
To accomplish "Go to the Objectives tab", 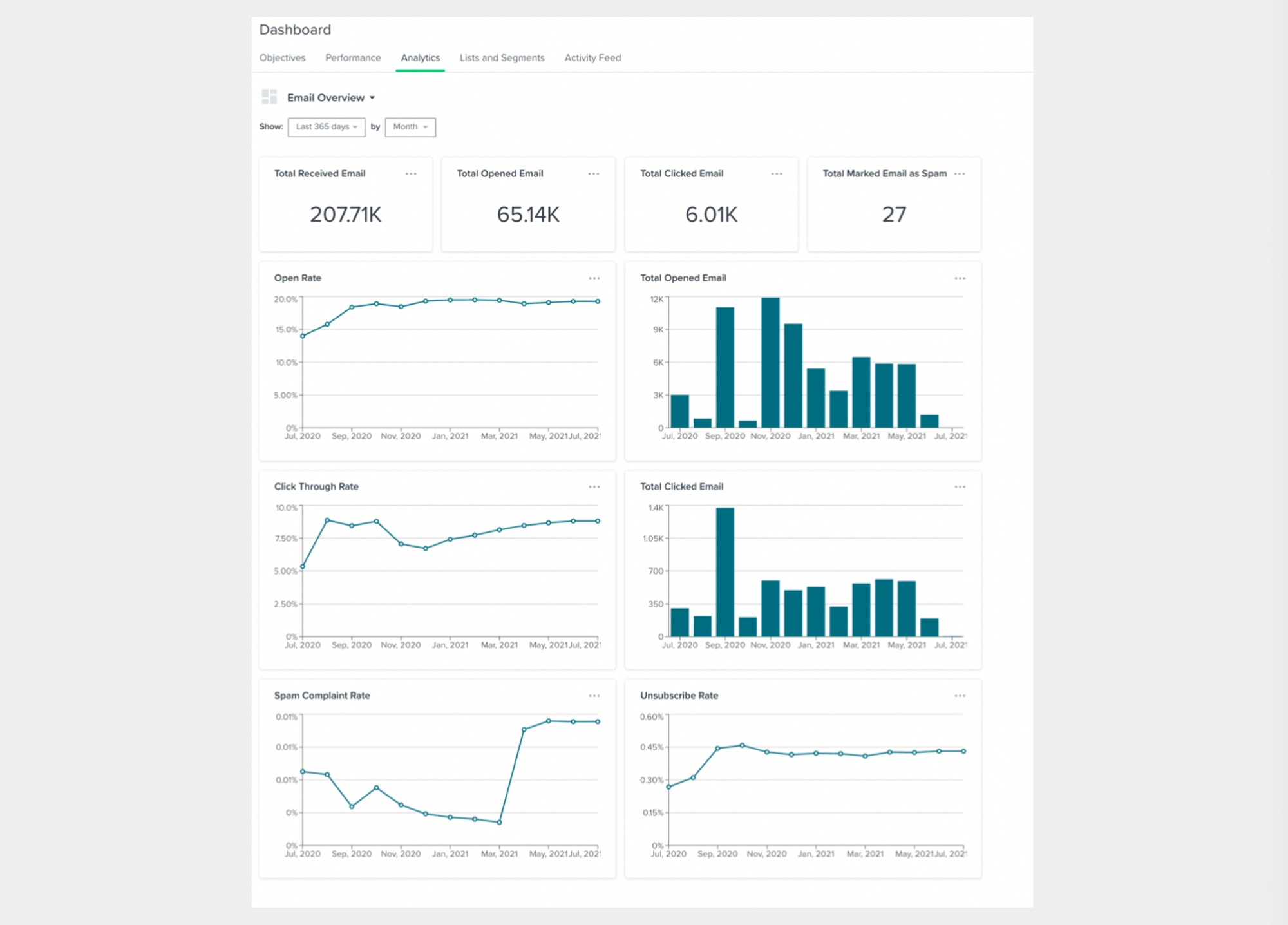I will coord(282,58).
